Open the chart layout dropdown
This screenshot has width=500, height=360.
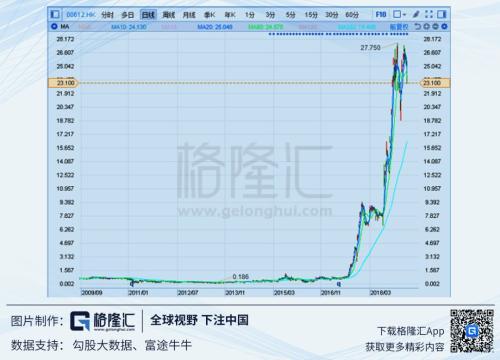(399, 14)
